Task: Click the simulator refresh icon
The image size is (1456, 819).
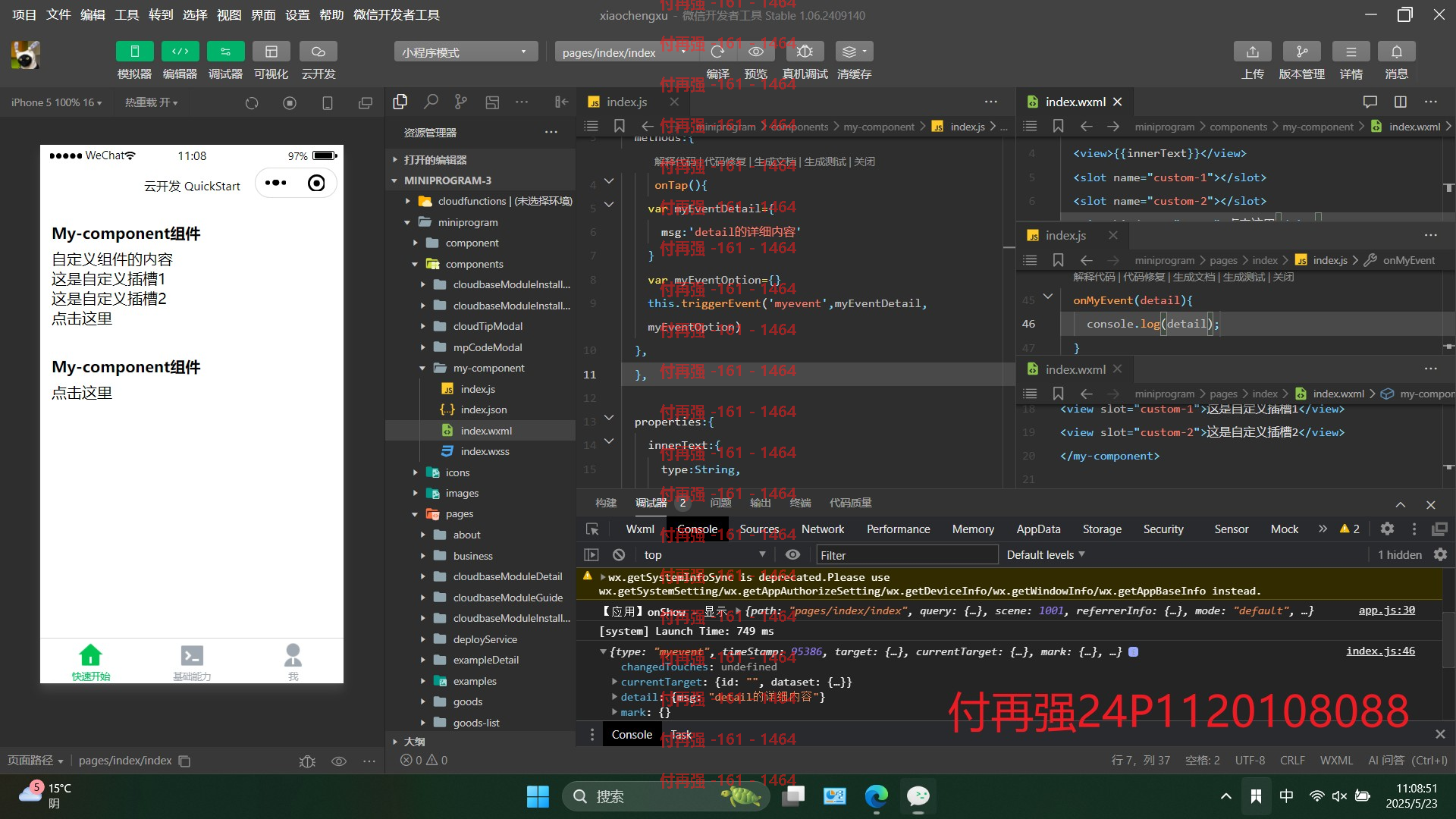Action: click(x=252, y=103)
